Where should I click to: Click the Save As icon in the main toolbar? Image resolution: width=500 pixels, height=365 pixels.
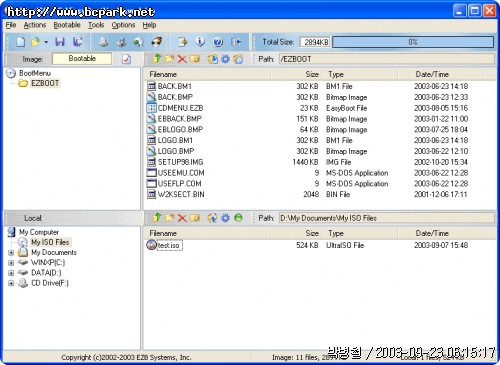point(78,42)
